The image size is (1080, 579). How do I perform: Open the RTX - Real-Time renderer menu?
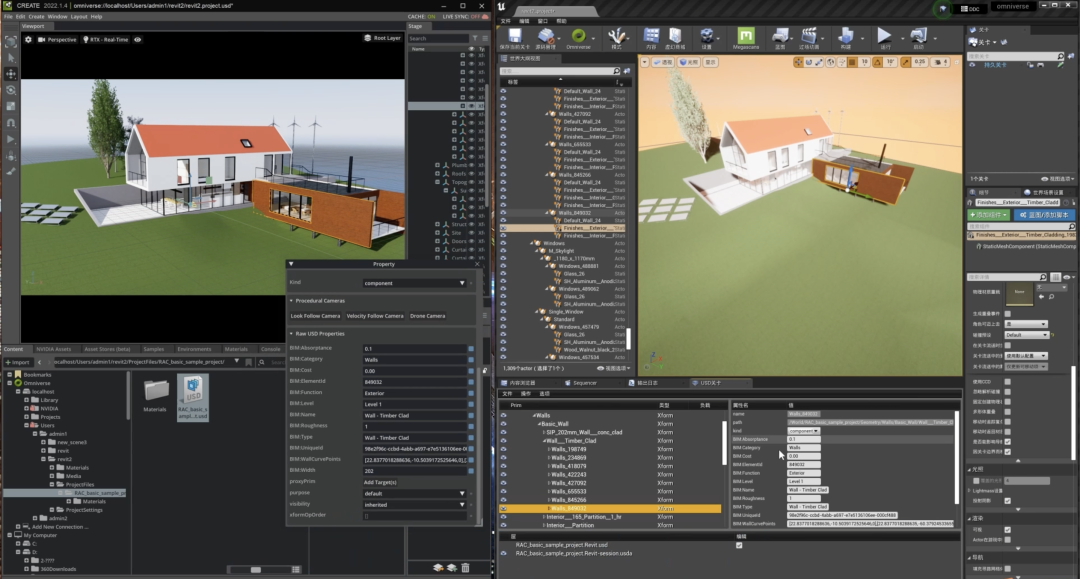[x=106, y=39]
